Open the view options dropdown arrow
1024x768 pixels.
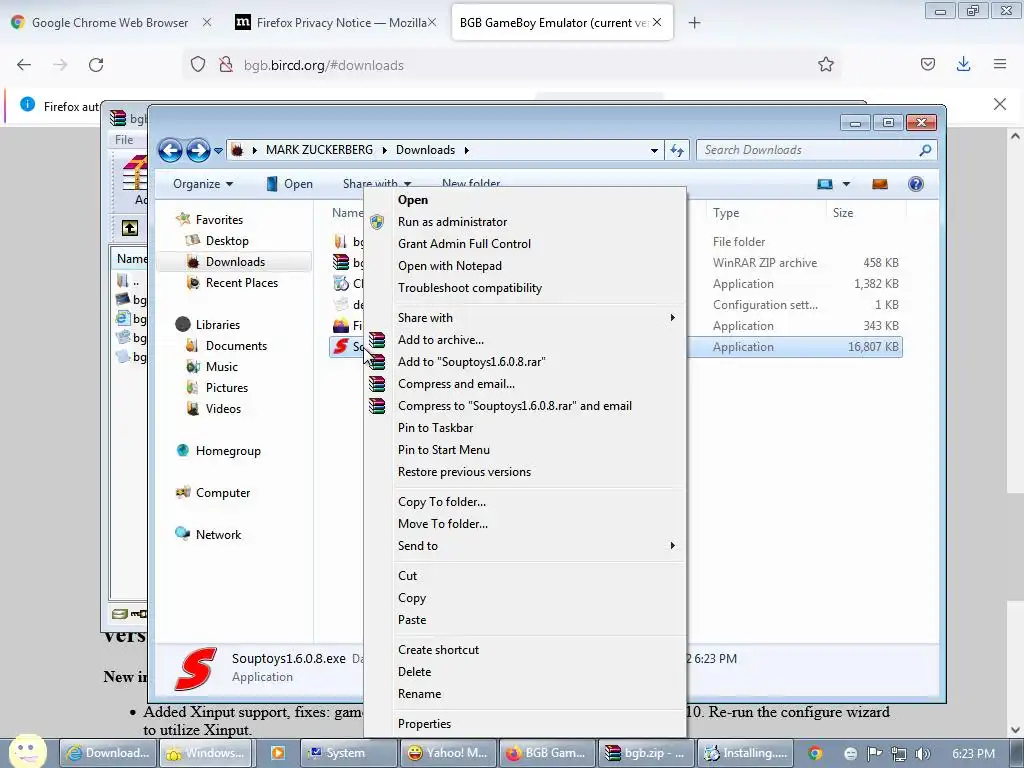[x=846, y=184]
